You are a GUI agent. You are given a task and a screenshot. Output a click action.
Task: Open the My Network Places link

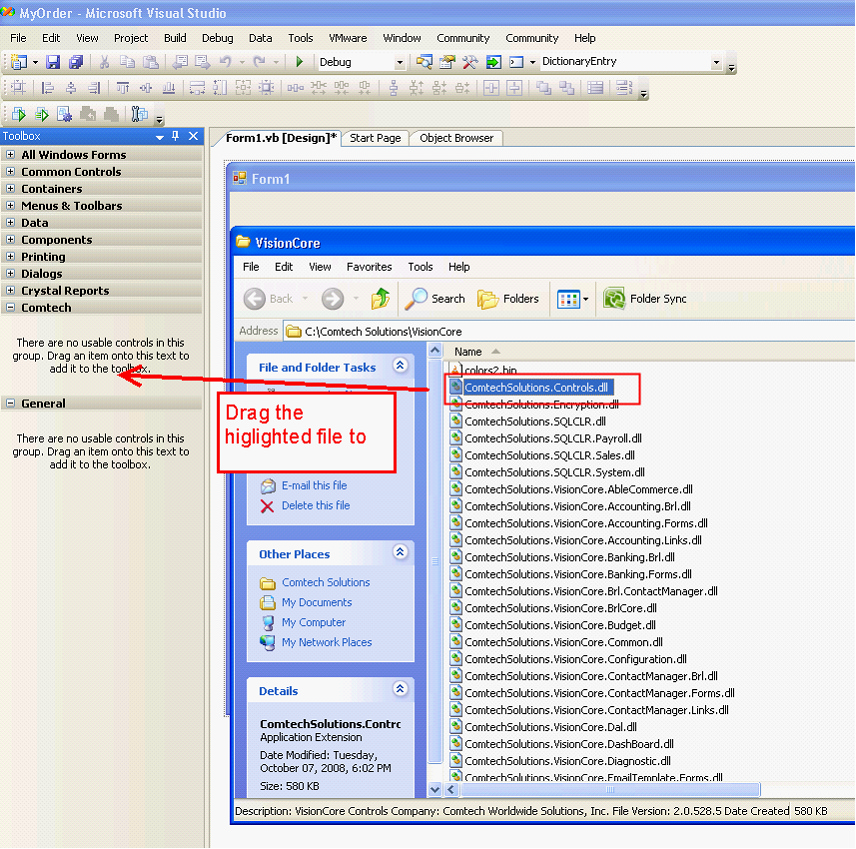pos(326,643)
